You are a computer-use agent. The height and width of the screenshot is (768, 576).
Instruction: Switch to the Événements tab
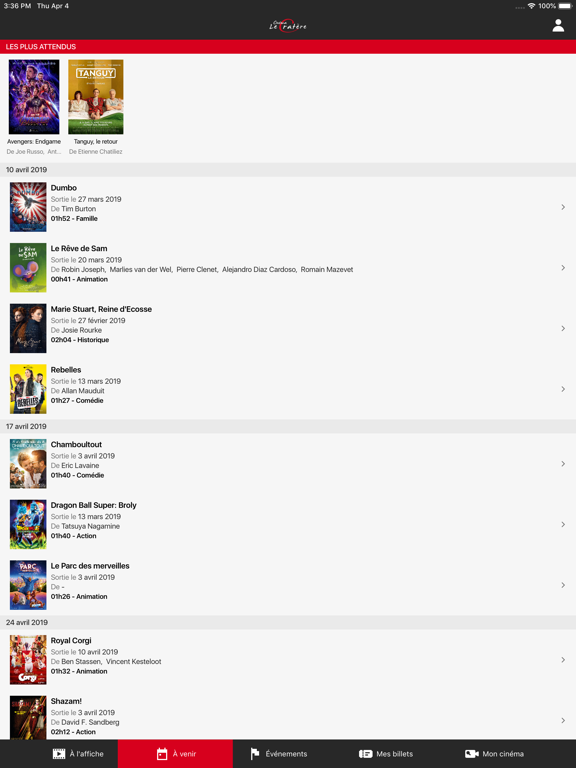[x=279, y=754]
